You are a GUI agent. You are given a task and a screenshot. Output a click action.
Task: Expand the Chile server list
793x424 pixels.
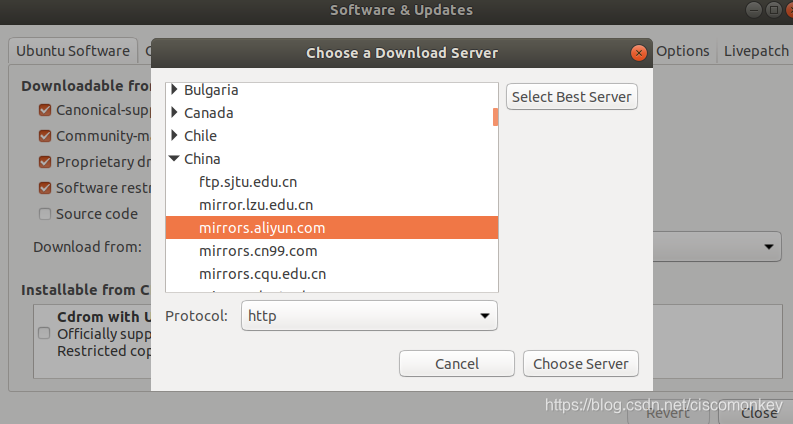tap(174, 135)
